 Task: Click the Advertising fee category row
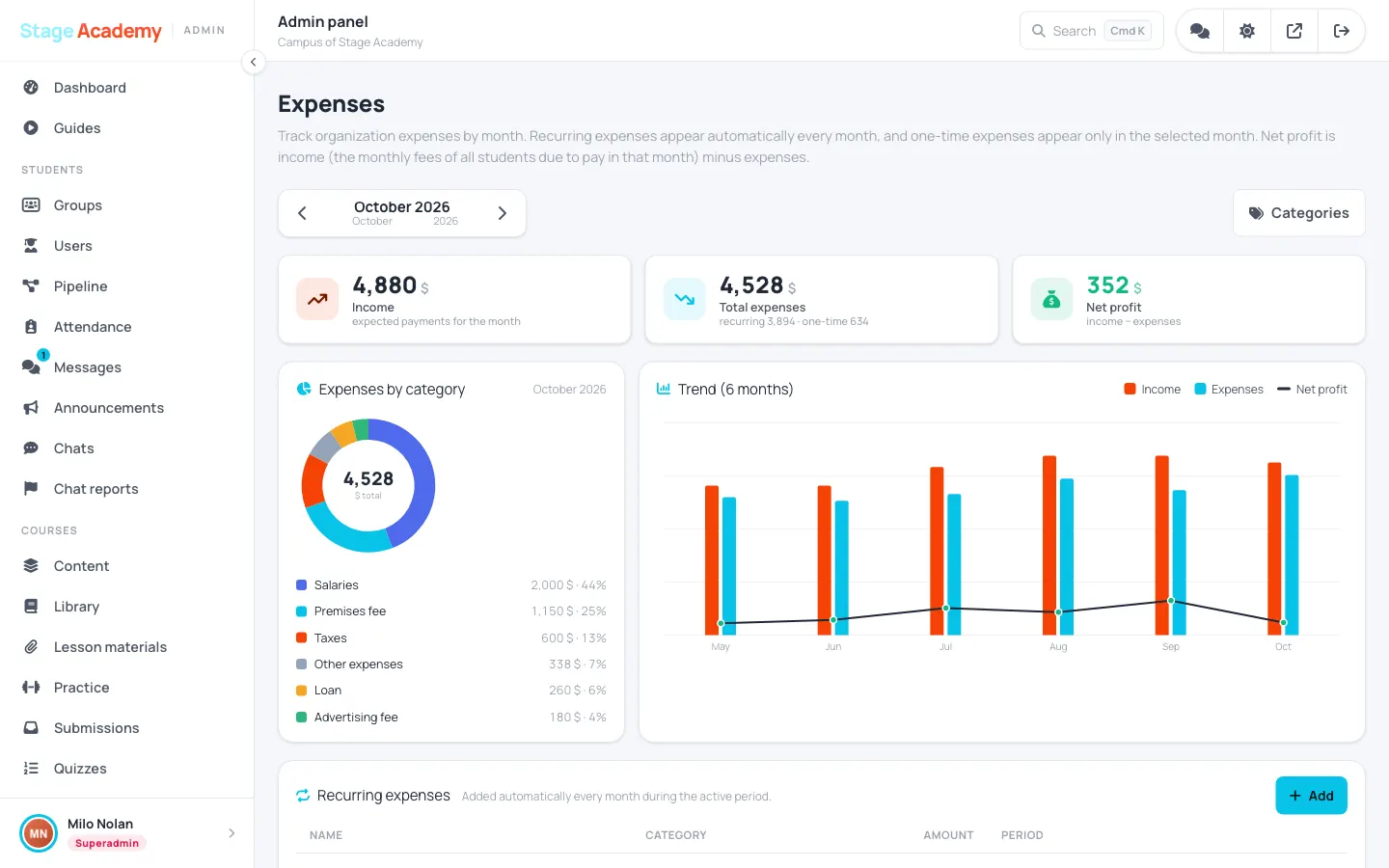451,718
